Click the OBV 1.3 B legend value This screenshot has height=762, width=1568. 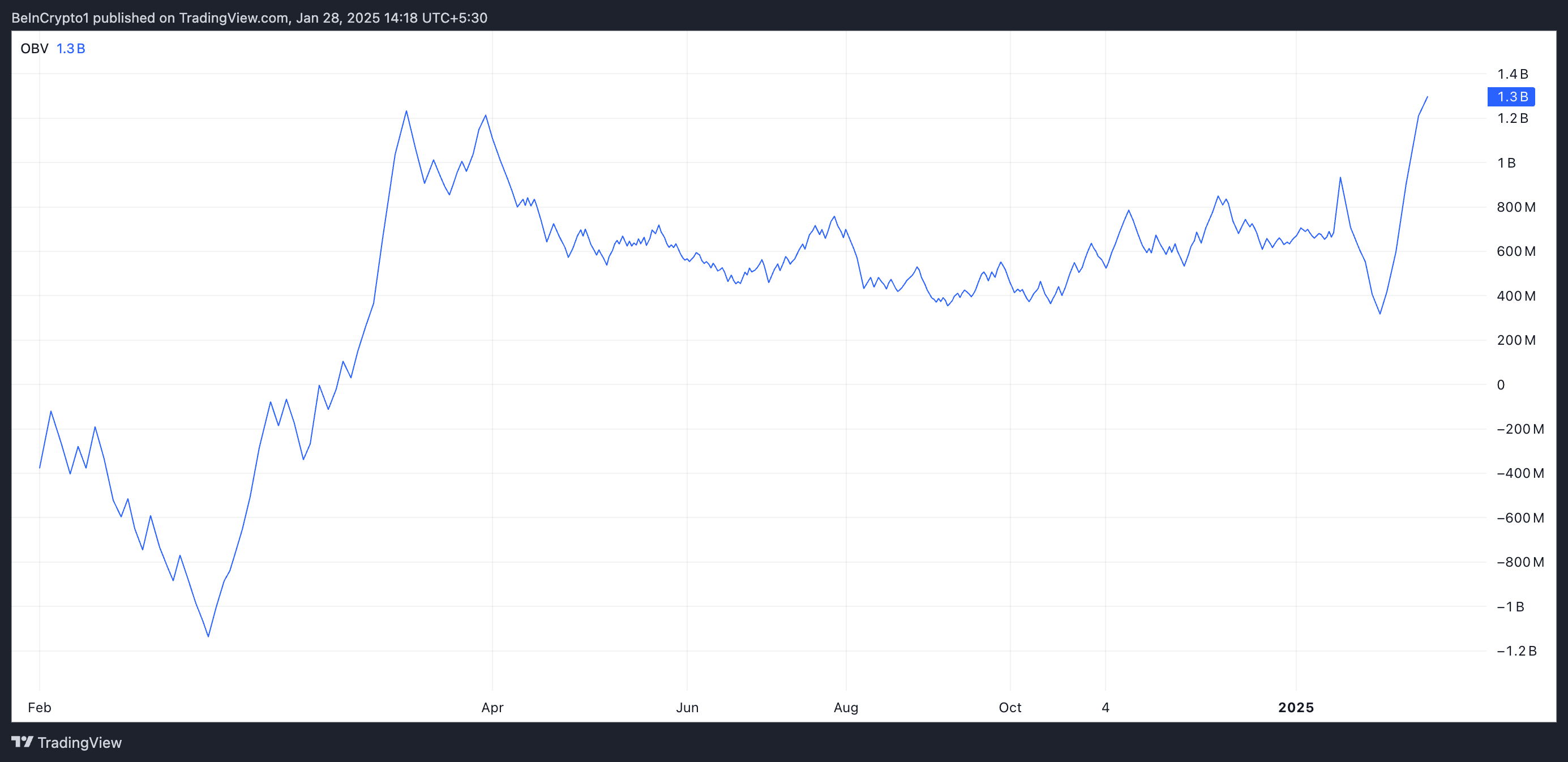click(x=71, y=49)
